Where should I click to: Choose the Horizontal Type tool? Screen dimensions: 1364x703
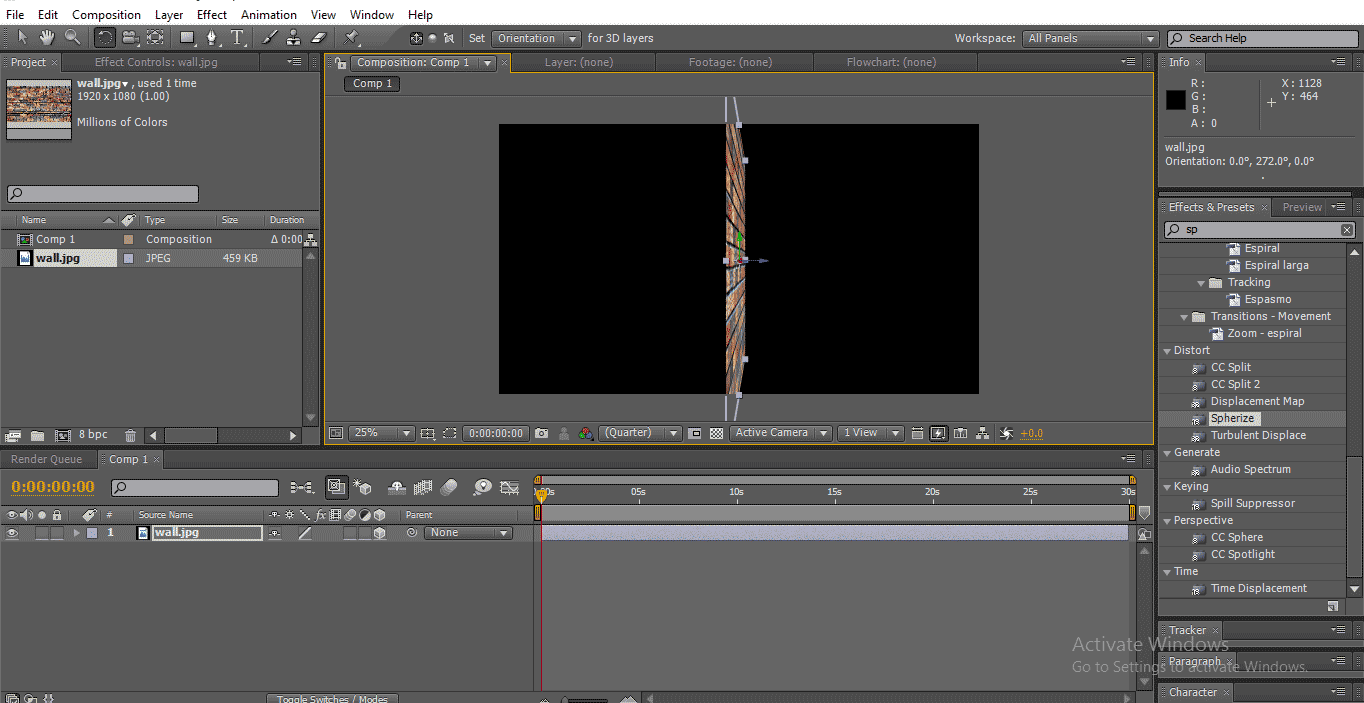tap(238, 38)
